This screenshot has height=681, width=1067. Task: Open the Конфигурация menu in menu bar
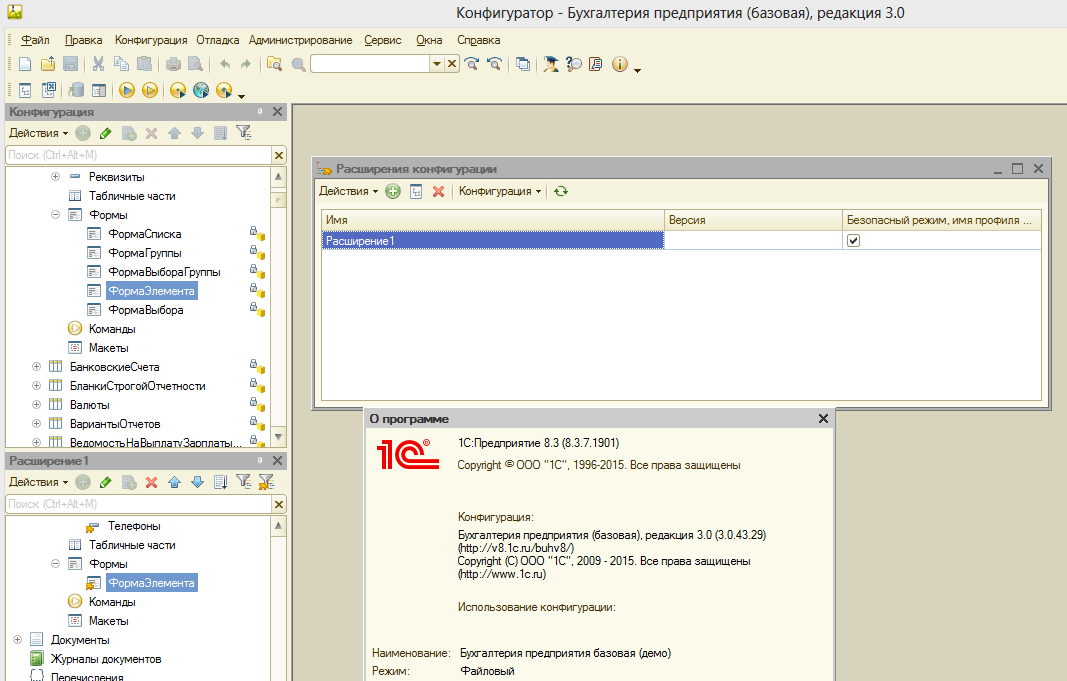click(151, 40)
